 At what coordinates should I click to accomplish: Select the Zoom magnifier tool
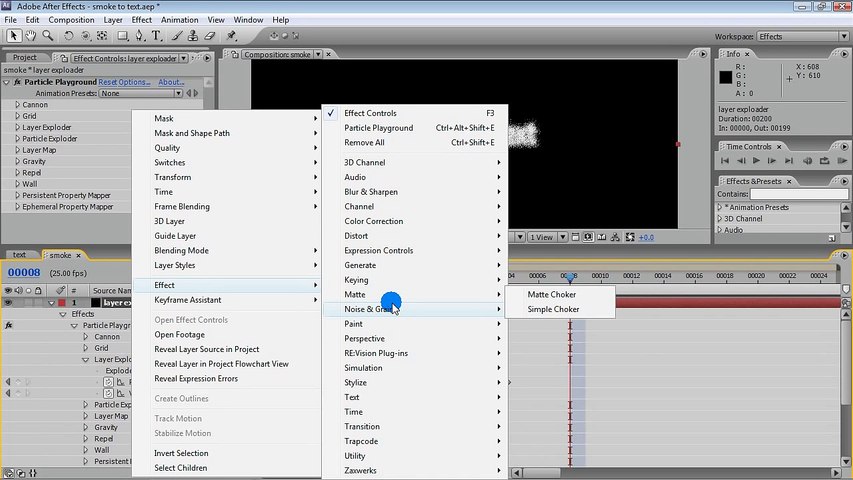(48, 36)
